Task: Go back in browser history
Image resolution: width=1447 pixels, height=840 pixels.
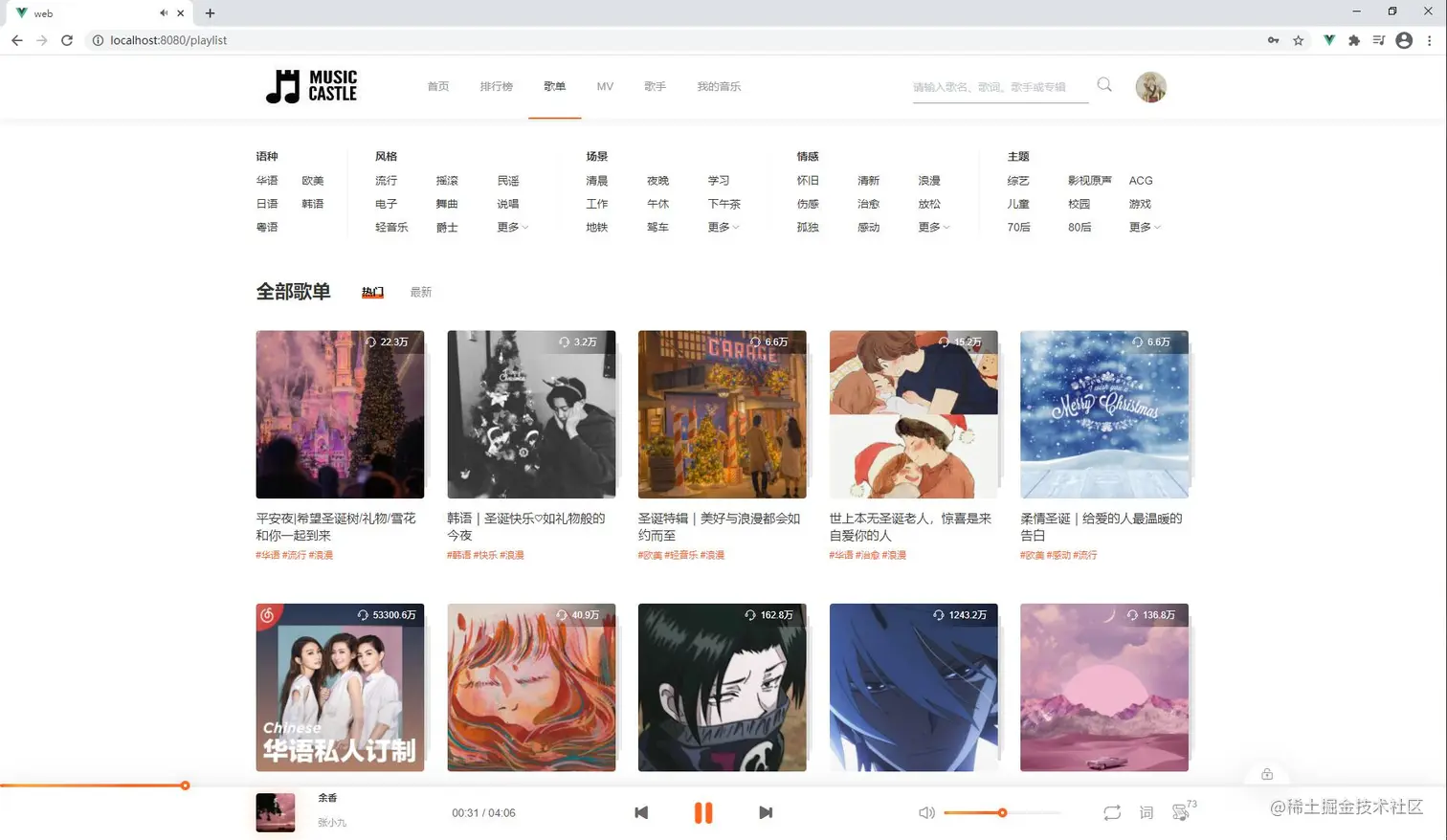Action: tap(17, 40)
